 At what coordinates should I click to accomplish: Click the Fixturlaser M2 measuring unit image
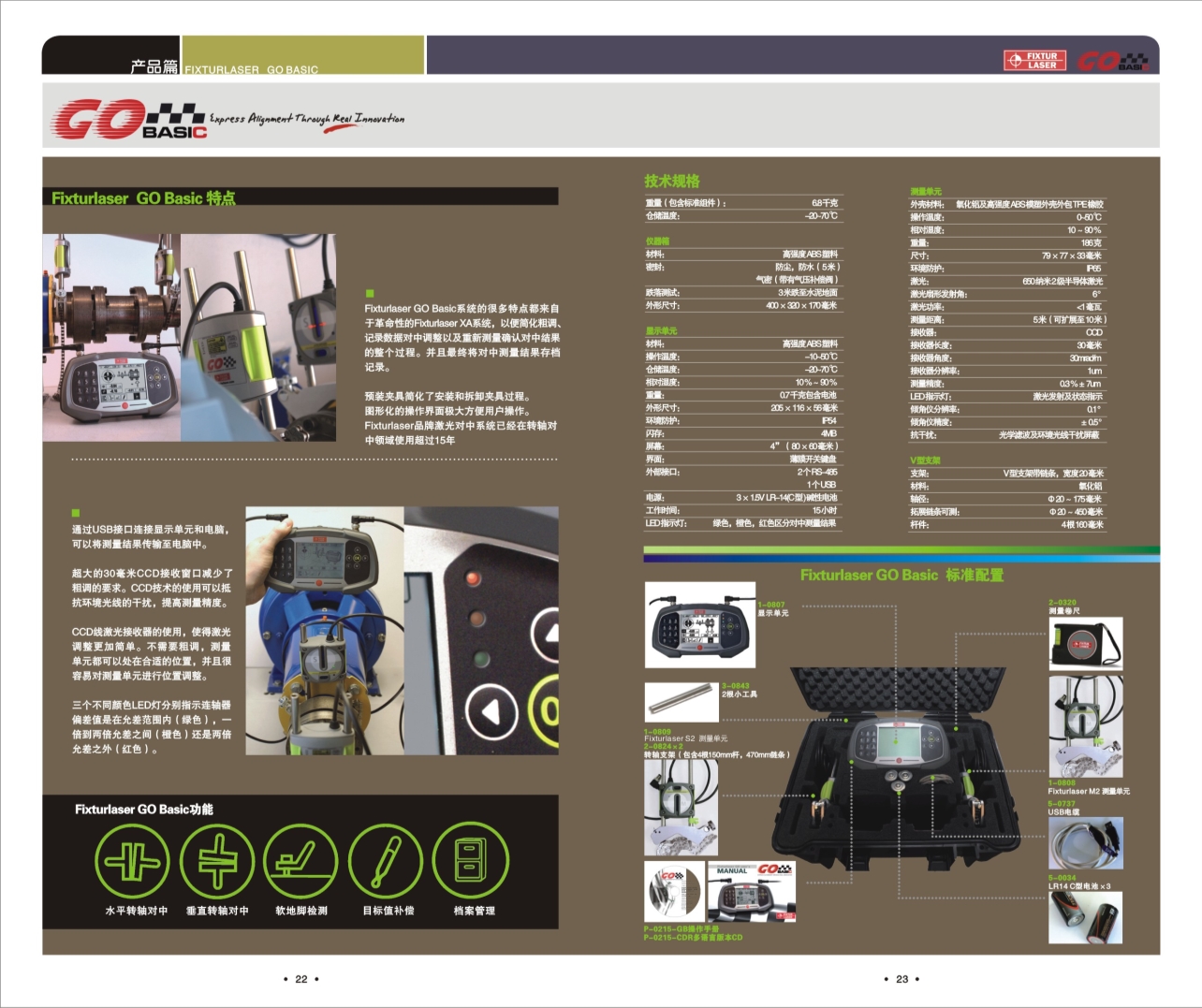click(1085, 726)
